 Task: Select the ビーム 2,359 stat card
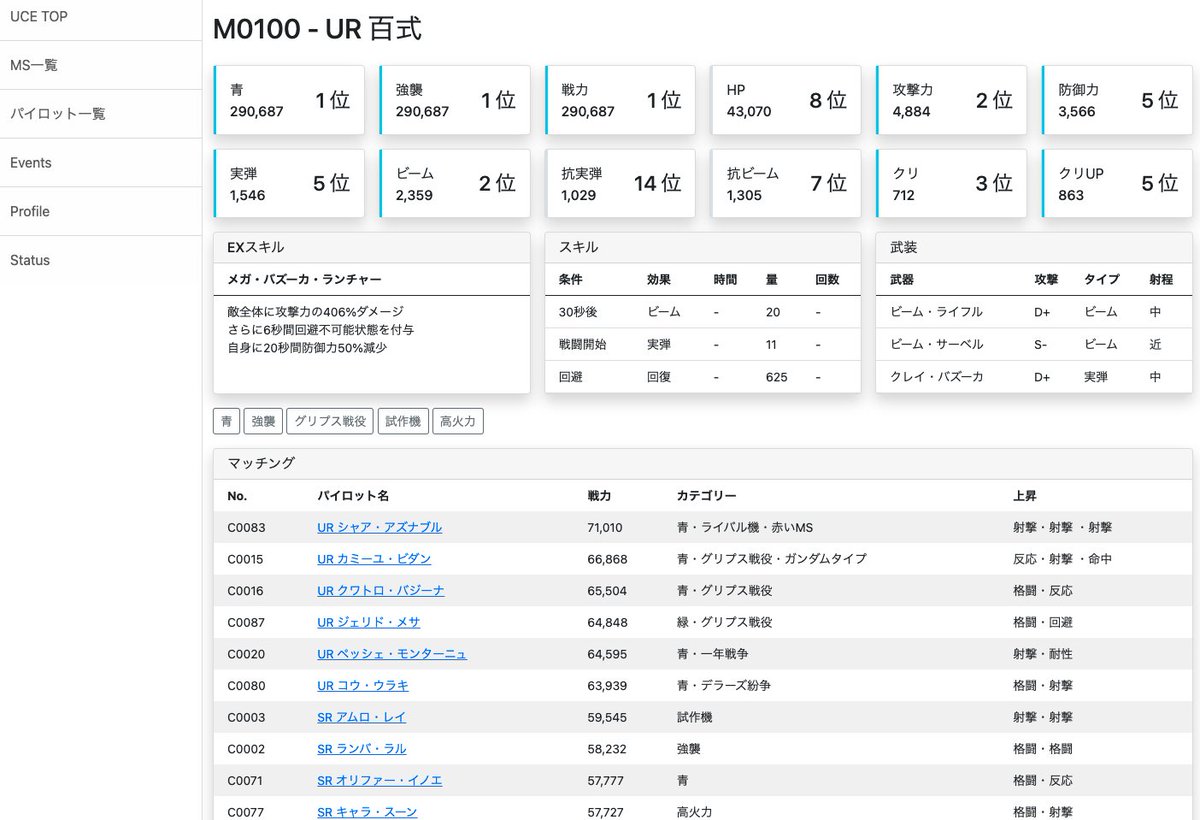click(x=454, y=183)
